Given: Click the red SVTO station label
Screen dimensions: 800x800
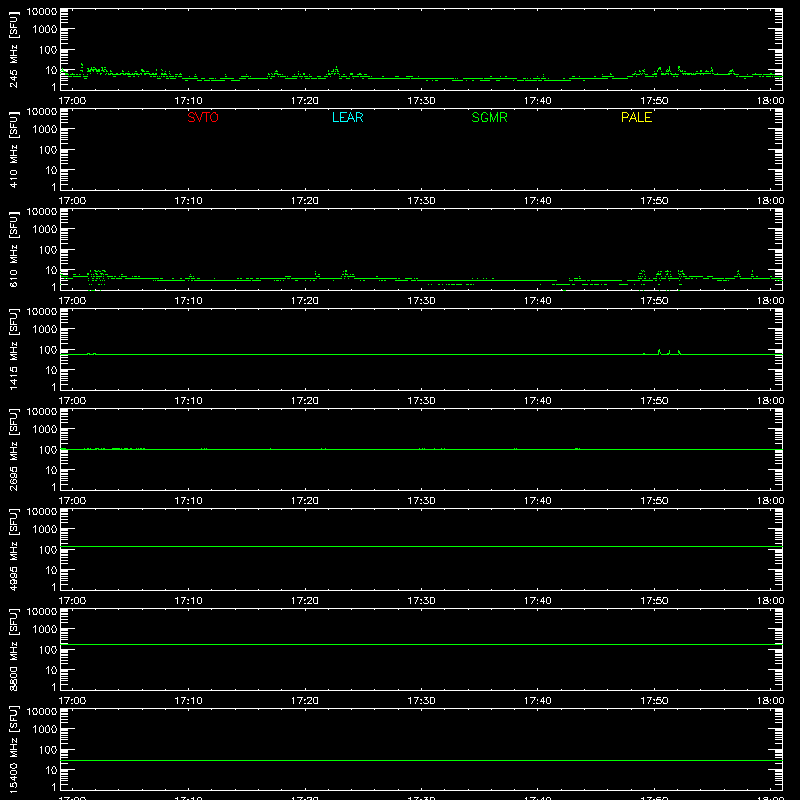Looking at the screenshot, I should (x=203, y=117).
